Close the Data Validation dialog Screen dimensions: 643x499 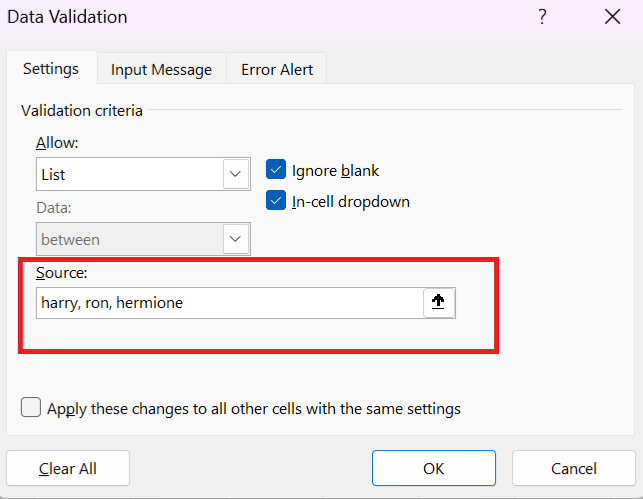point(612,17)
